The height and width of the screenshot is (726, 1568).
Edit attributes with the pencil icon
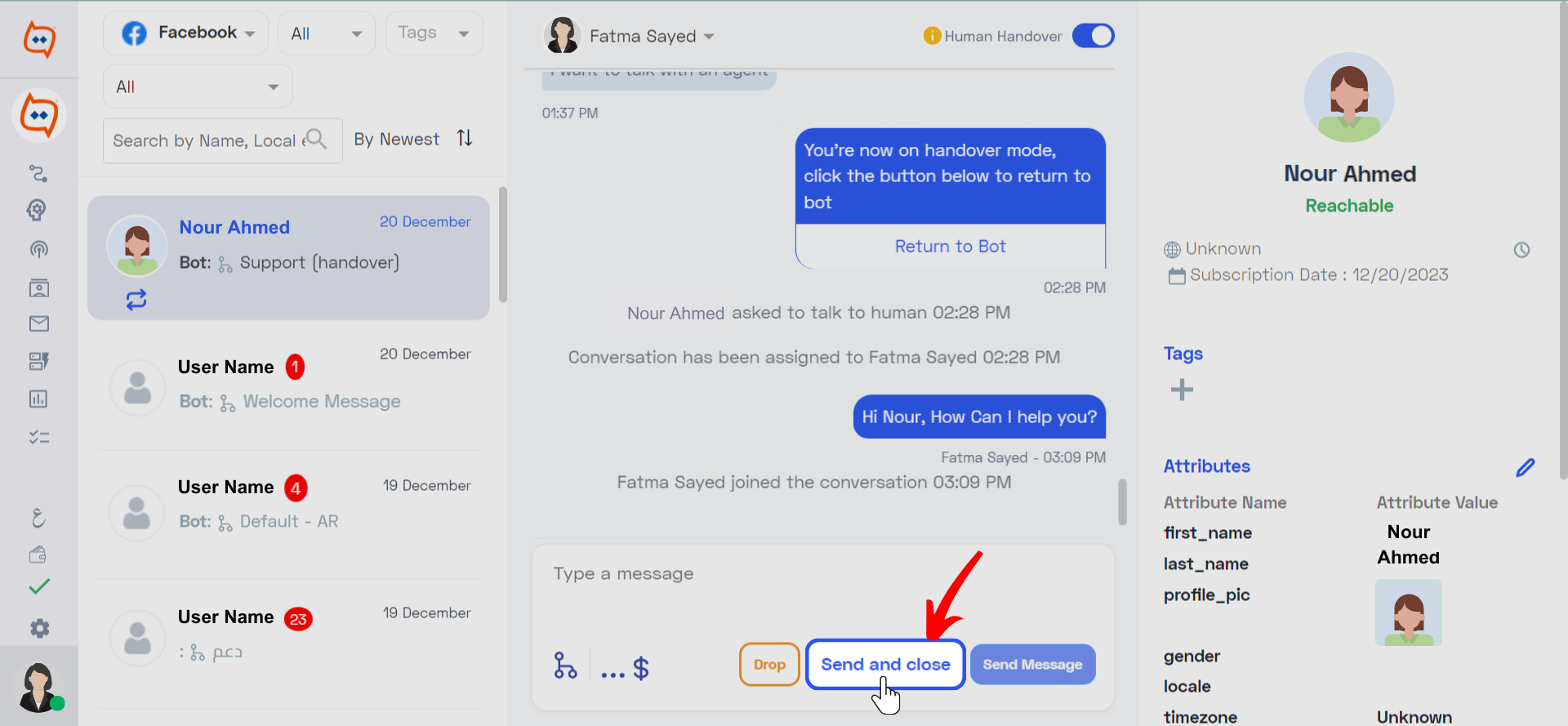pos(1525,467)
